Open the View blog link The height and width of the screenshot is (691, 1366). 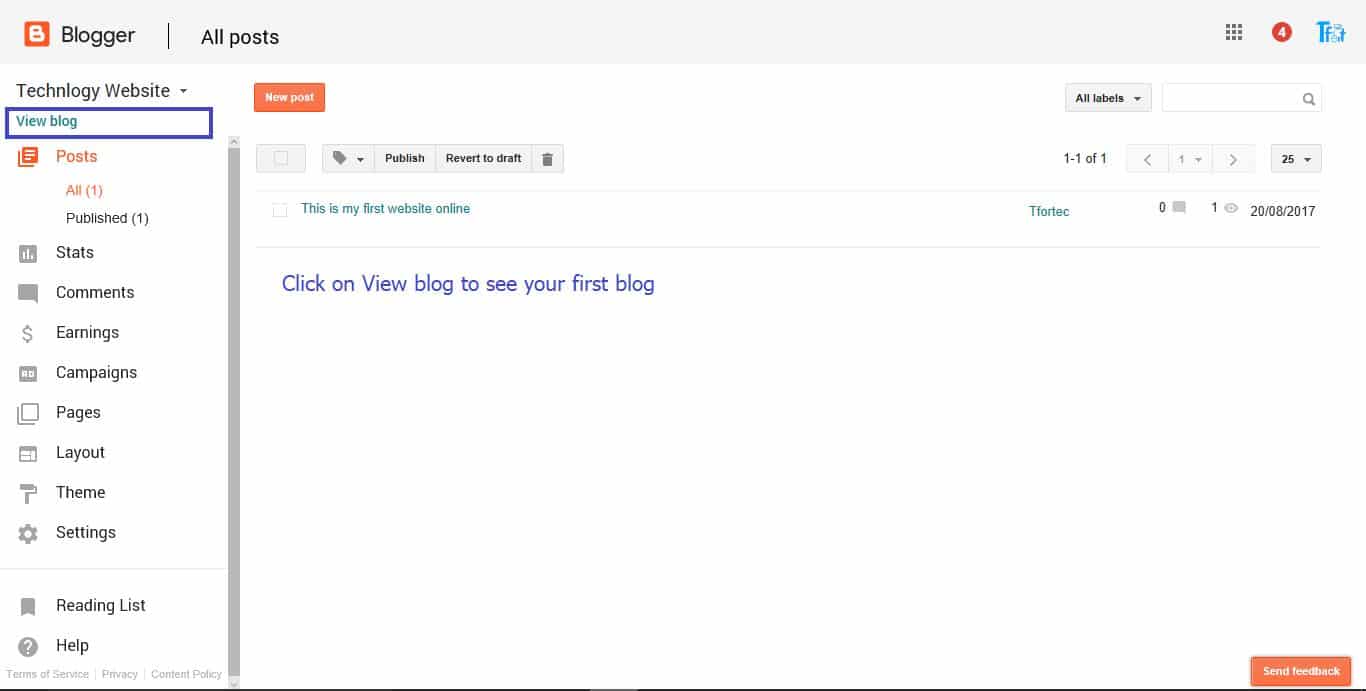point(47,122)
